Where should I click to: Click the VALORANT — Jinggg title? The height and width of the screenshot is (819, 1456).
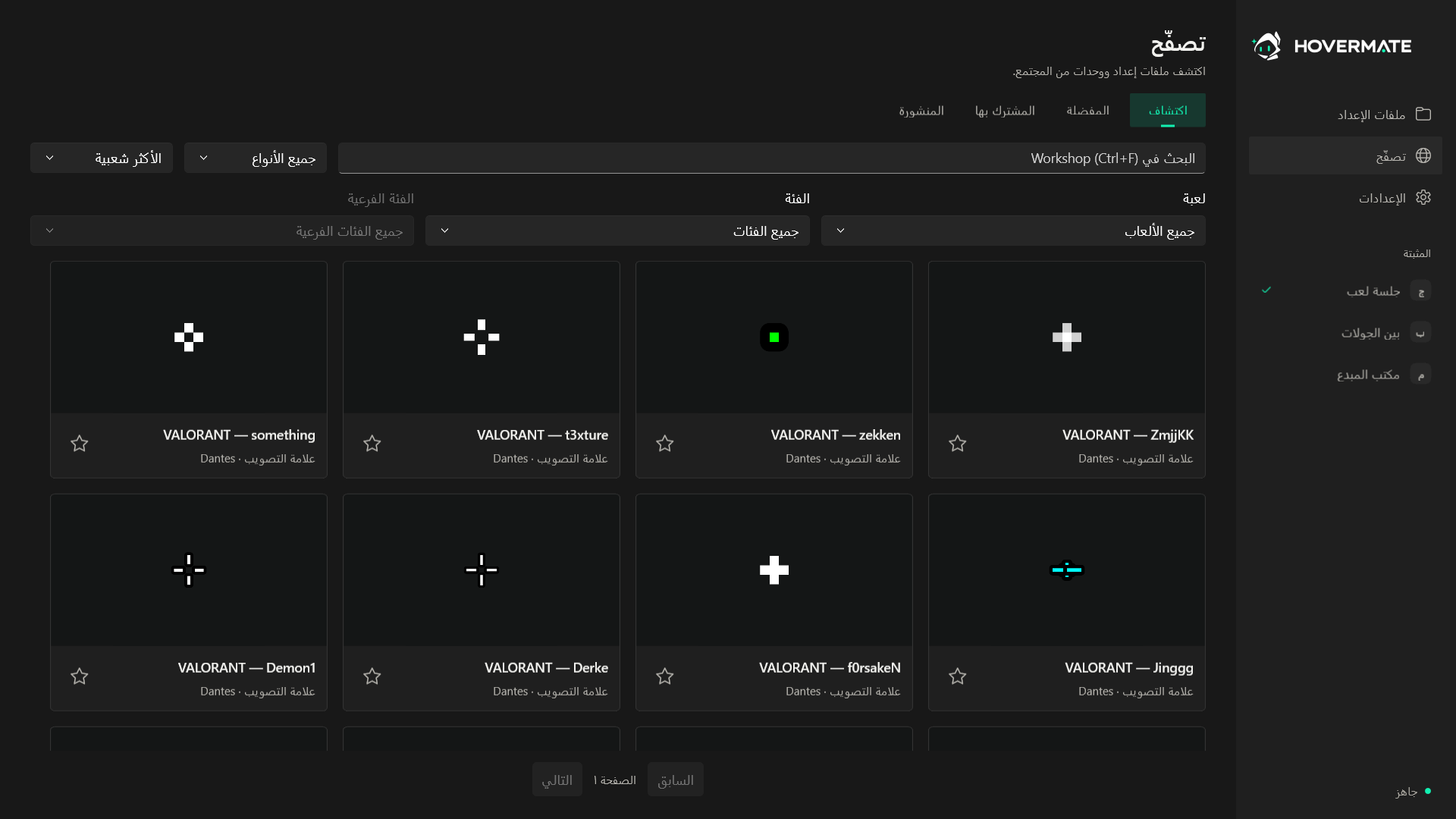click(1129, 668)
